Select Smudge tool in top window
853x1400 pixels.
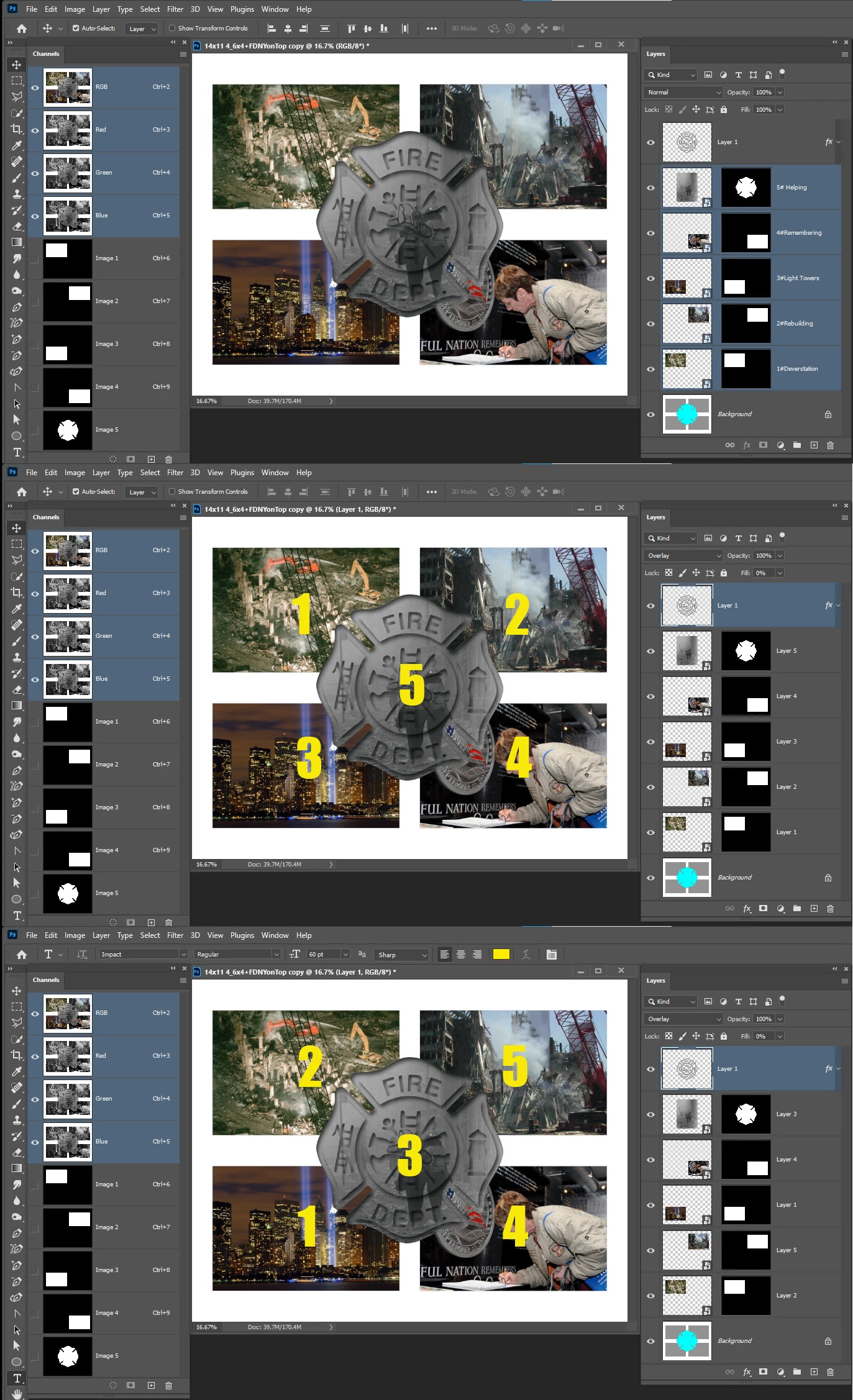[x=17, y=258]
